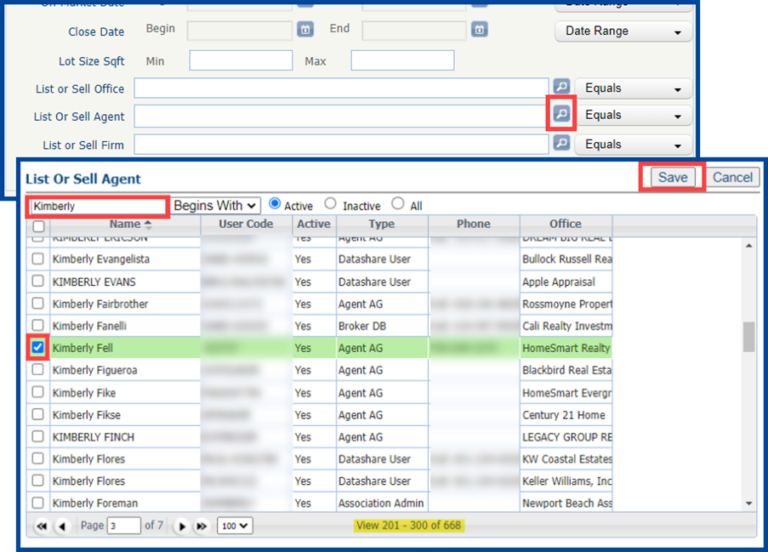The width and height of the screenshot is (768, 552).
Task: Click the agent list vertical scrollbar thumb
Action: [x=748, y=337]
